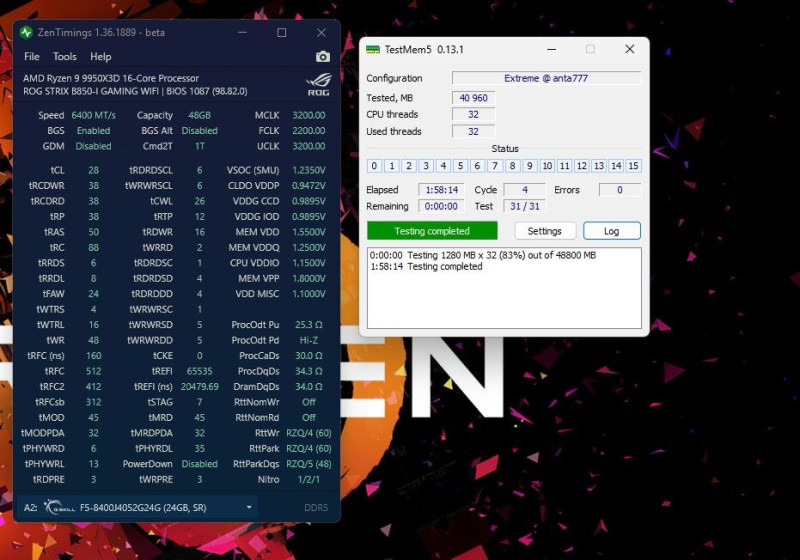Click the ROG logo in ZenTimings
800x560 pixels.
point(318,85)
